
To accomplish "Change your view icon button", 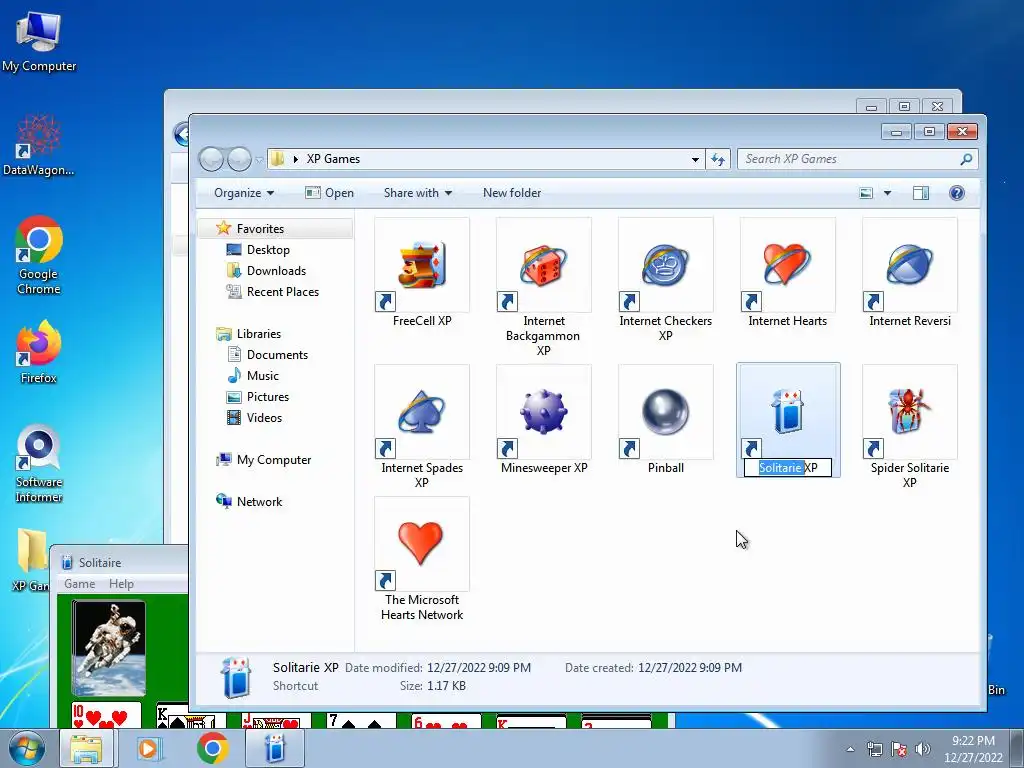I will point(866,193).
